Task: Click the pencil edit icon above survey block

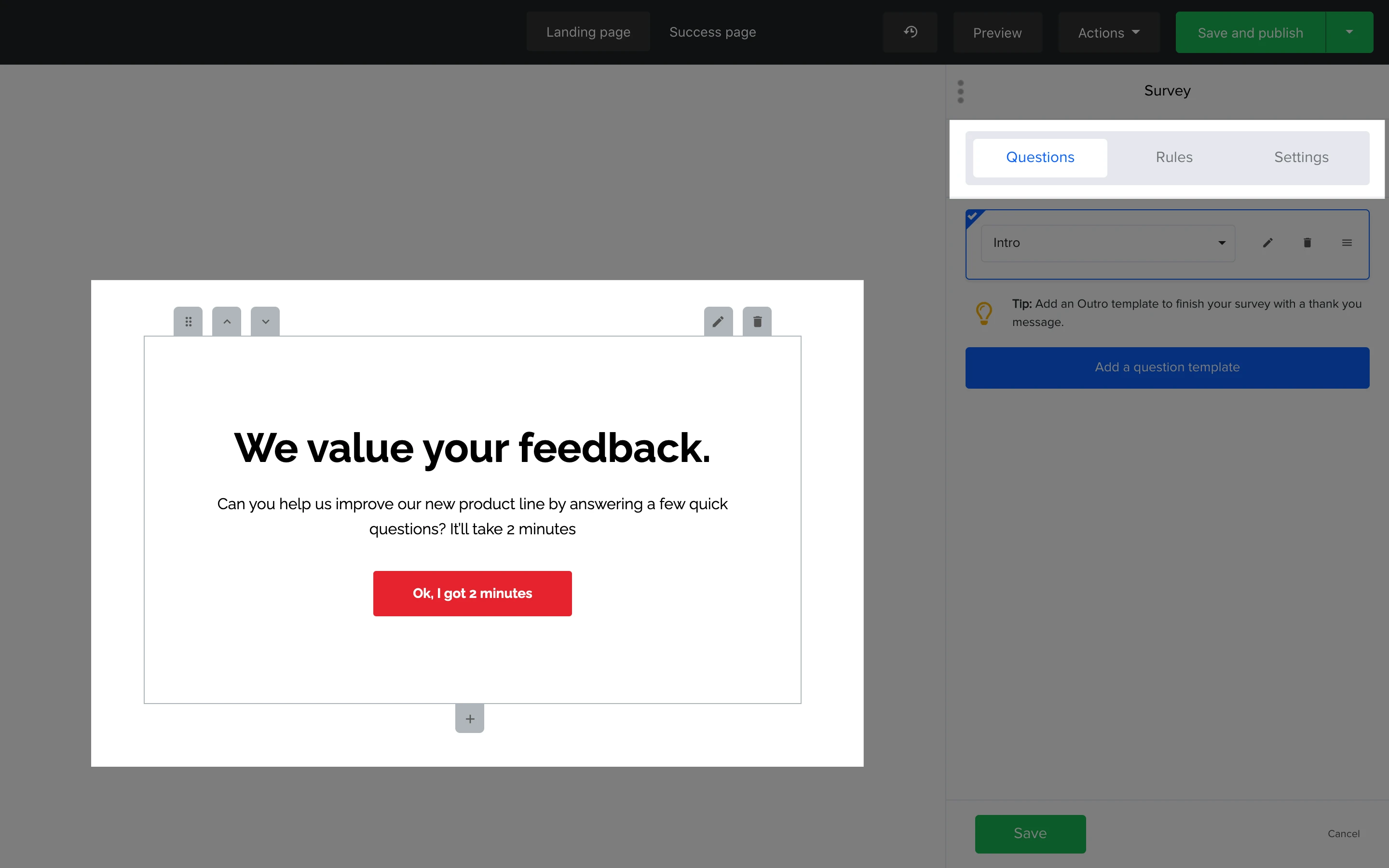Action: tap(718, 322)
